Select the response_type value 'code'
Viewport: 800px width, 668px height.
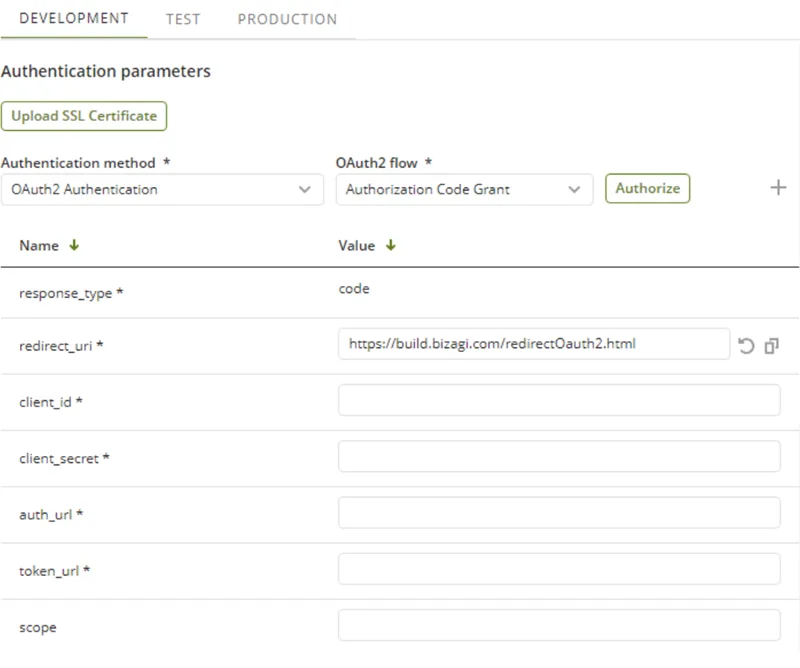pyautogui.click(x=354, y=289)
